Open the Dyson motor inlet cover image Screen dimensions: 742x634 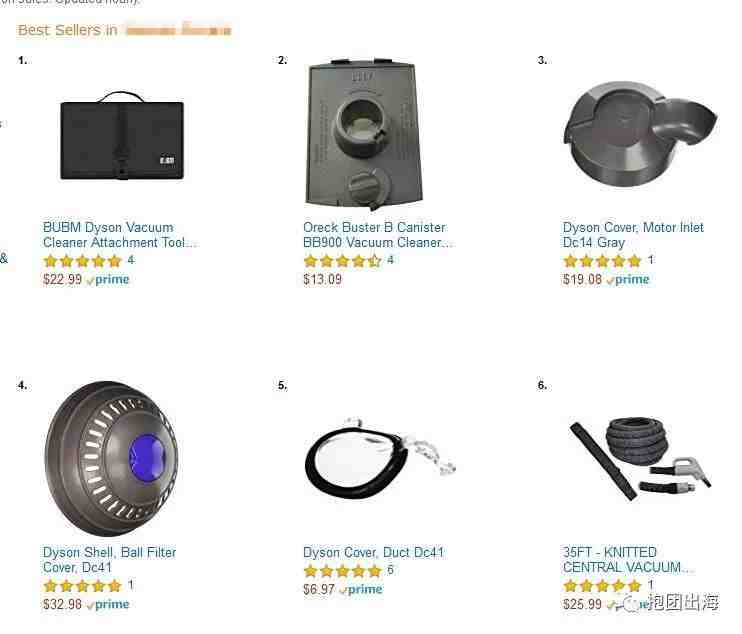coord(640,134)
